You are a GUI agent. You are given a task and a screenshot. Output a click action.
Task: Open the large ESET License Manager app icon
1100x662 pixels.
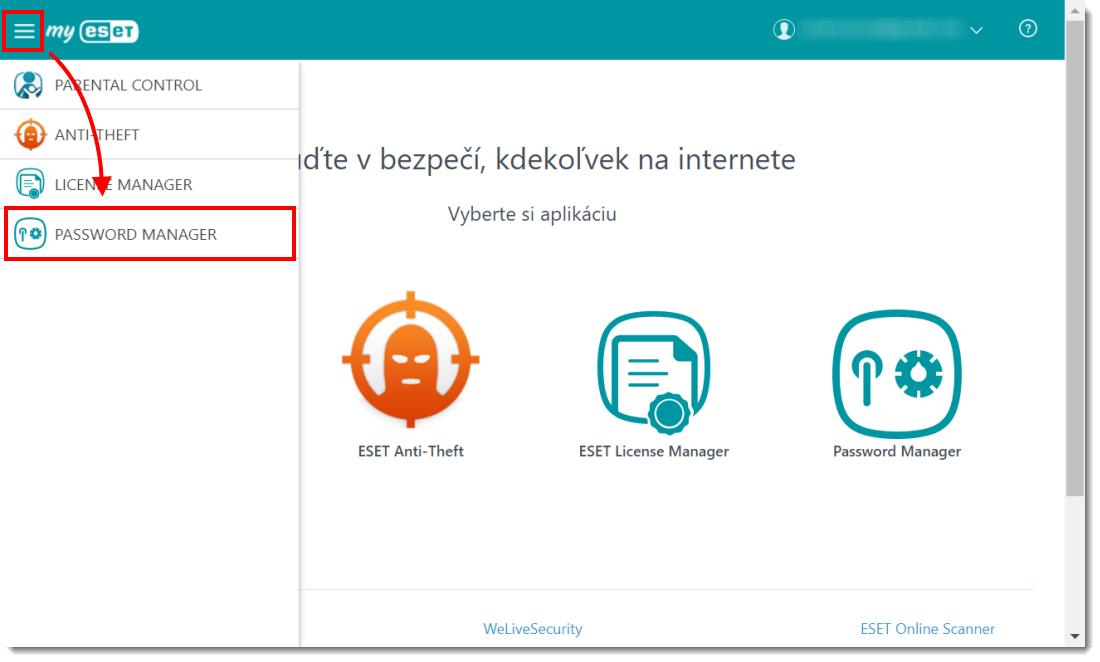[654, 371]
